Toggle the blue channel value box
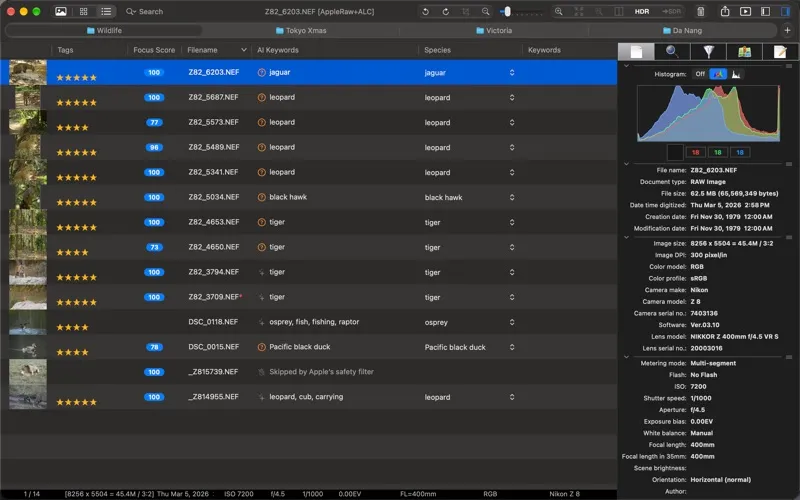The width and height of the screenshot is (800, 500). click(740, 152)
